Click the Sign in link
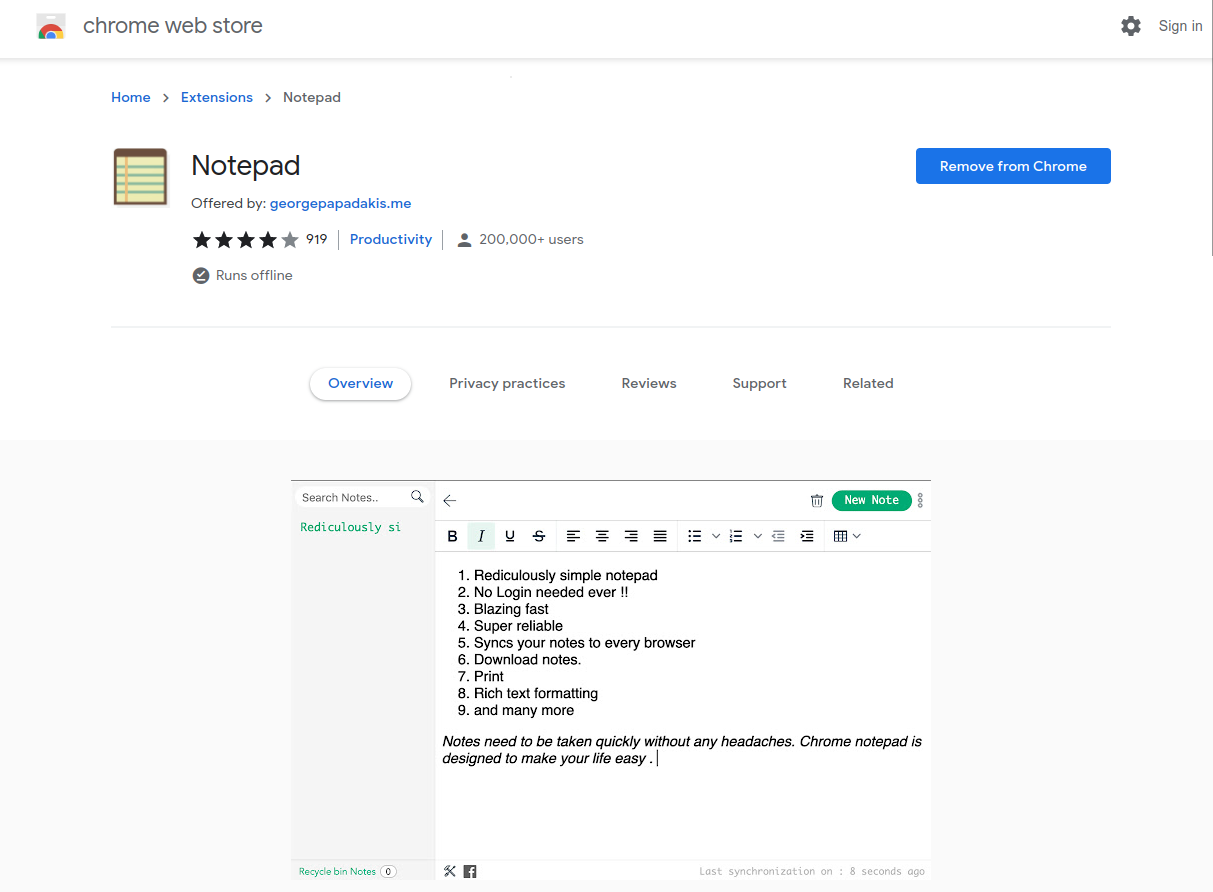This screenshot has width=1213, height=892. tap(1180, 26)
